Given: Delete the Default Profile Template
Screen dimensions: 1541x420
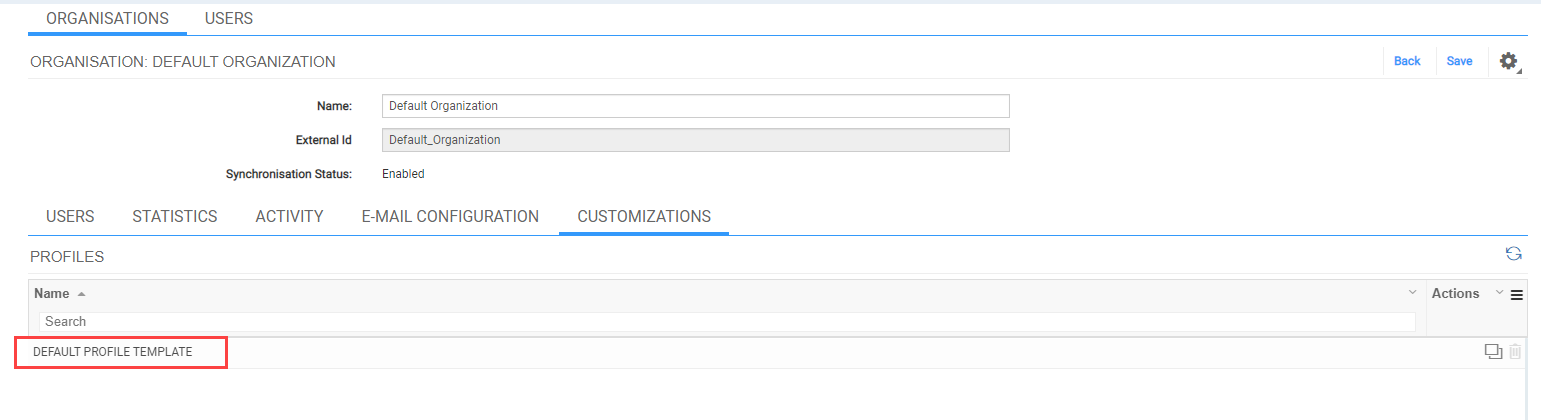Looking at the screenshot, I should click(x=1515, y=351).
